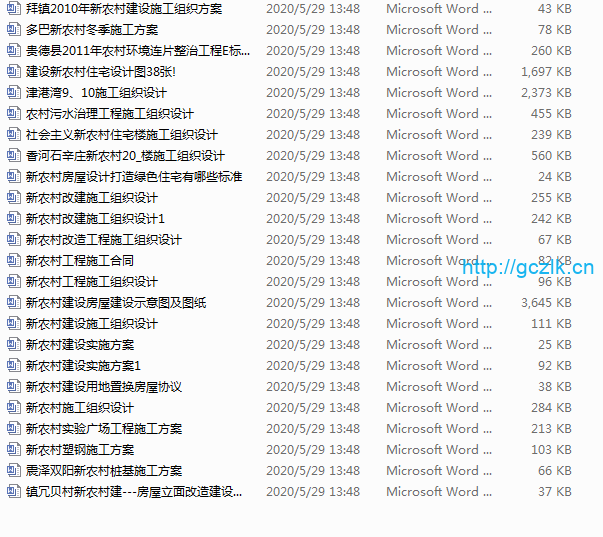
Task: Click the Word icon beside 拜镇2010年新农村建设施工组织方案
Action: pyautogui.click(x=14, y=9)
